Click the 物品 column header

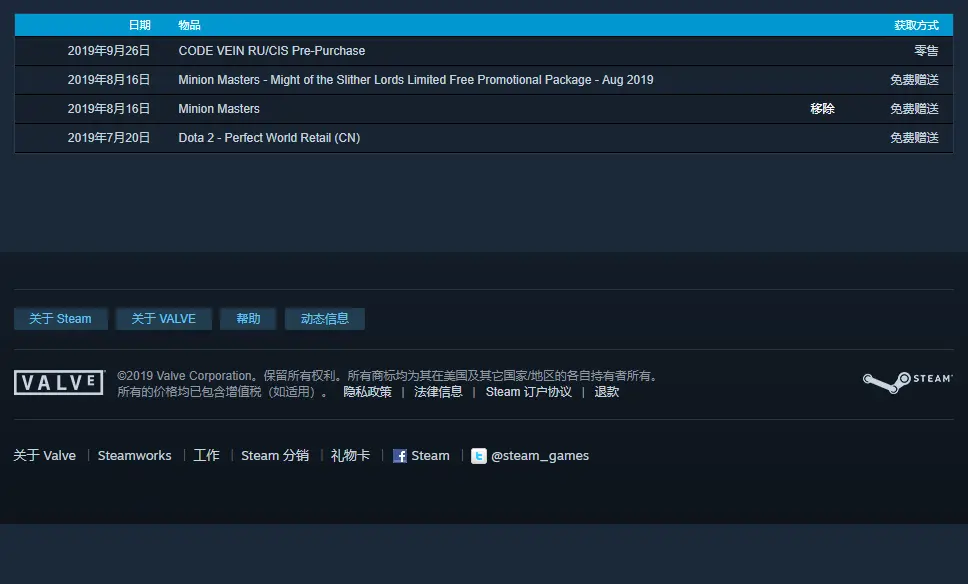[190, 25]
